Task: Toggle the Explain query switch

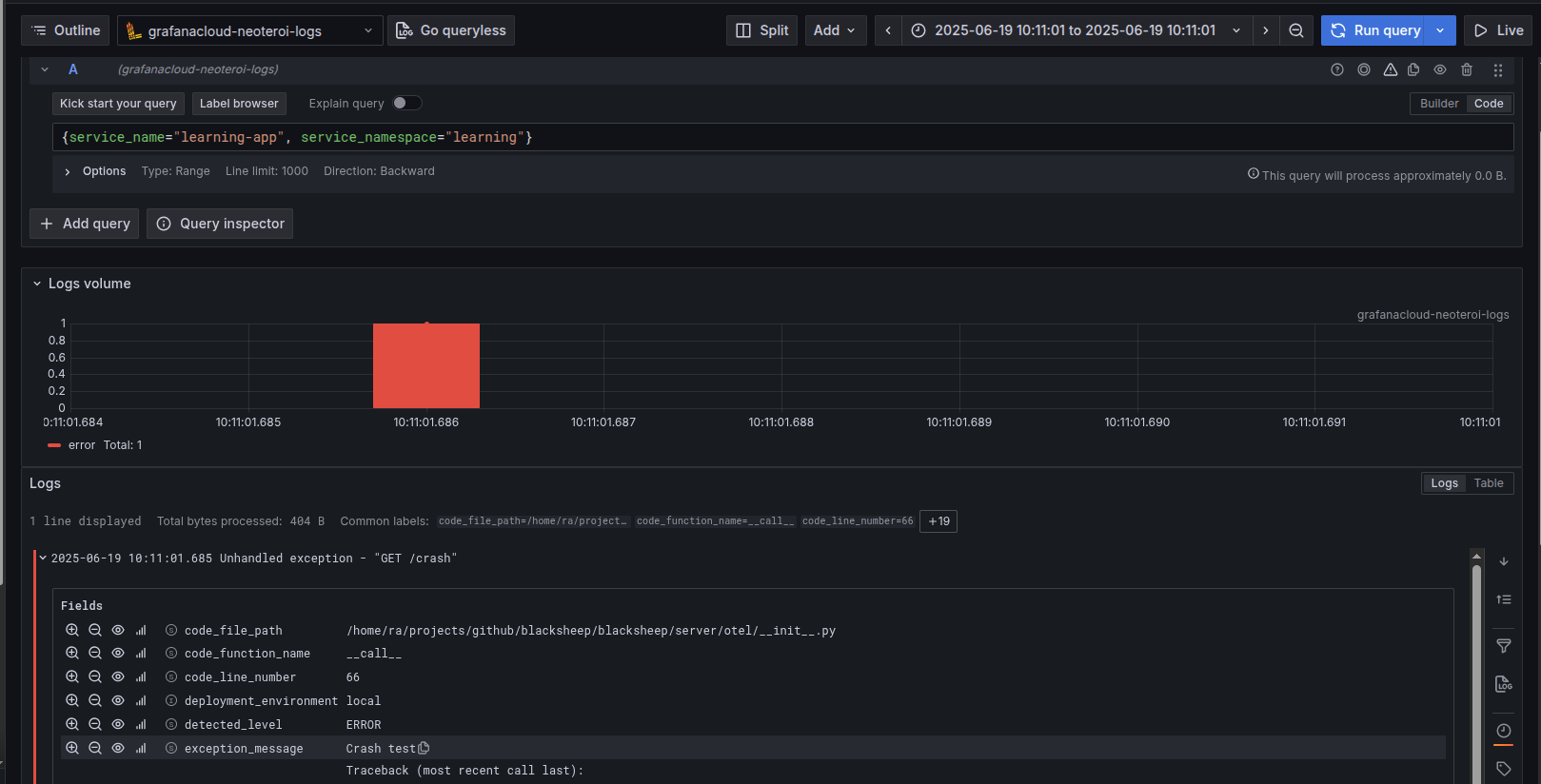Action: click(x=407, y=103)
